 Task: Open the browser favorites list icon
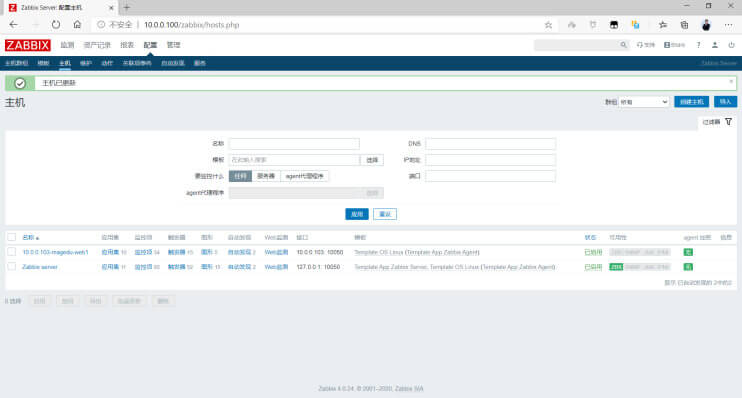tap(662, 25)
